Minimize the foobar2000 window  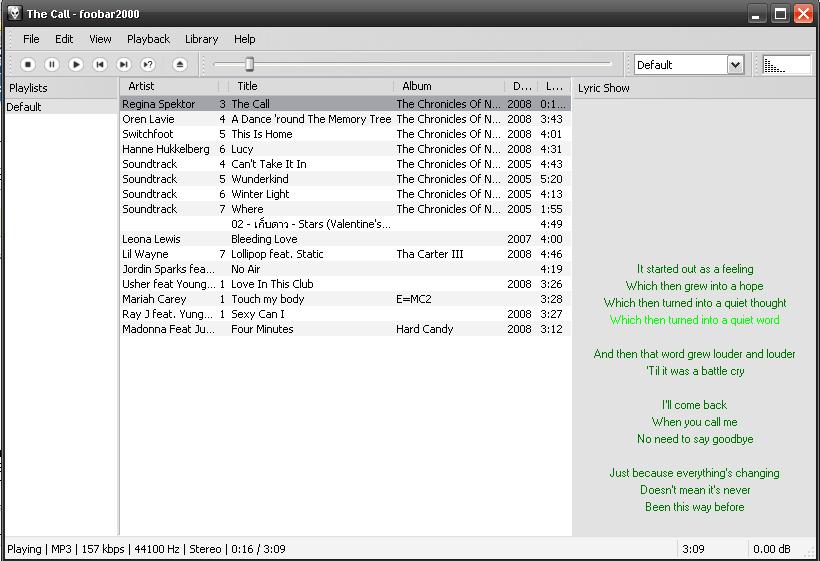click(756, 14)
